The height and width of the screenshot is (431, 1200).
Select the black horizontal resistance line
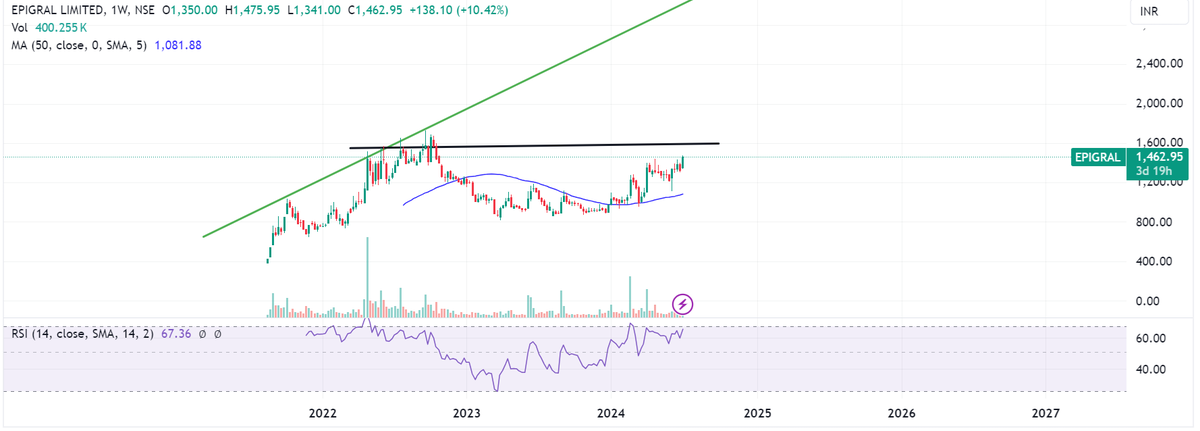tap(533, 146)
